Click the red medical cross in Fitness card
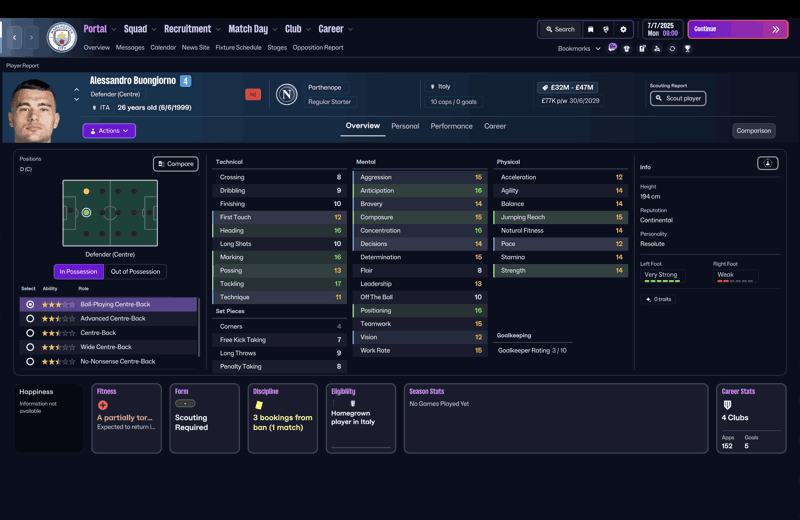Viewport: 800px width, 520px height. tap(103, 405)
